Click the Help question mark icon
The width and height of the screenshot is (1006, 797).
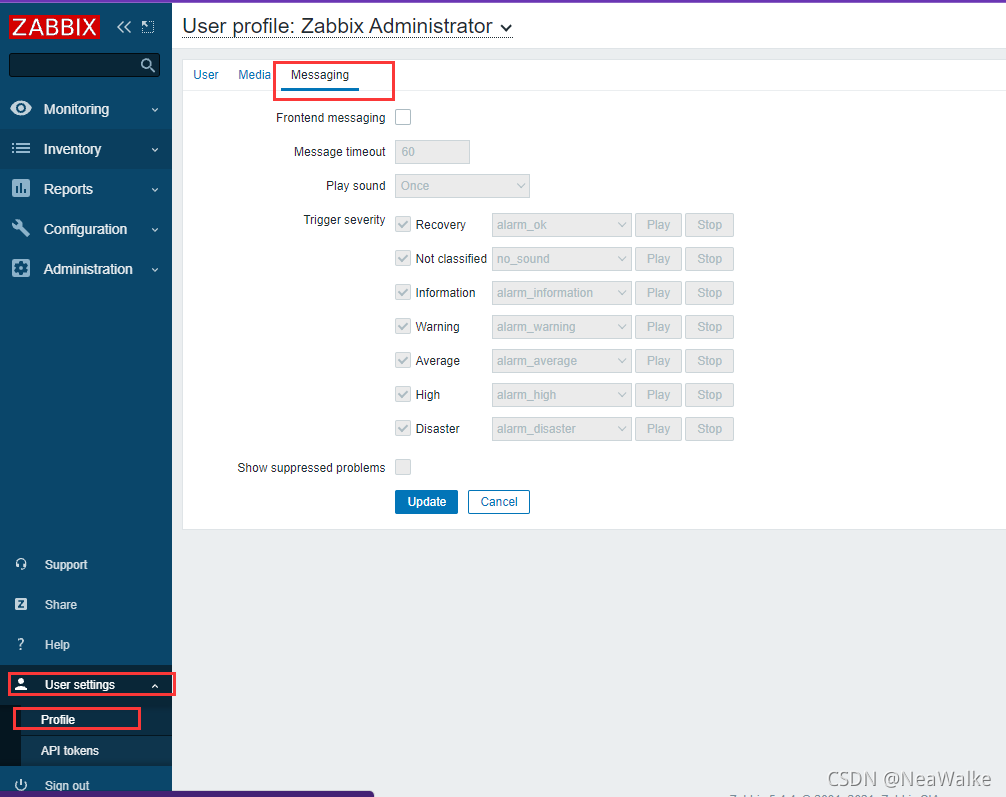tap(21, 644)
